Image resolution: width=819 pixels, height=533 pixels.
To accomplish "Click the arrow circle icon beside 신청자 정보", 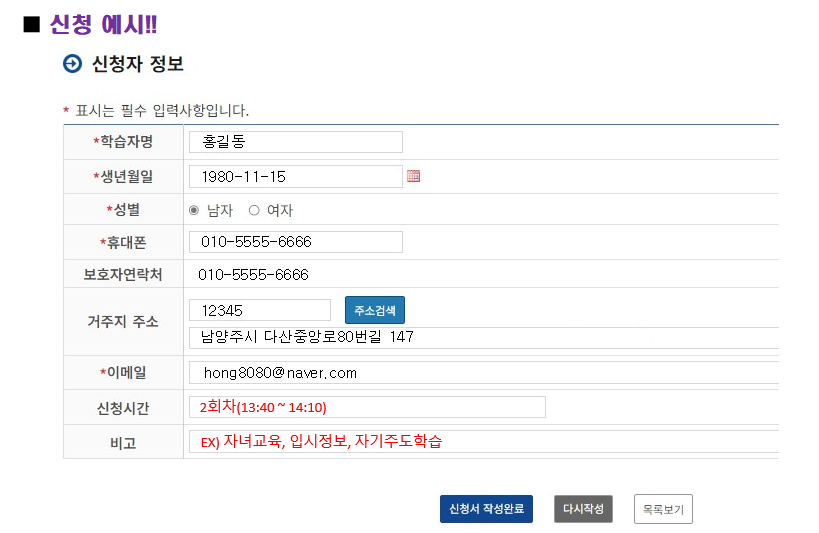I will (x=72, y=64).
